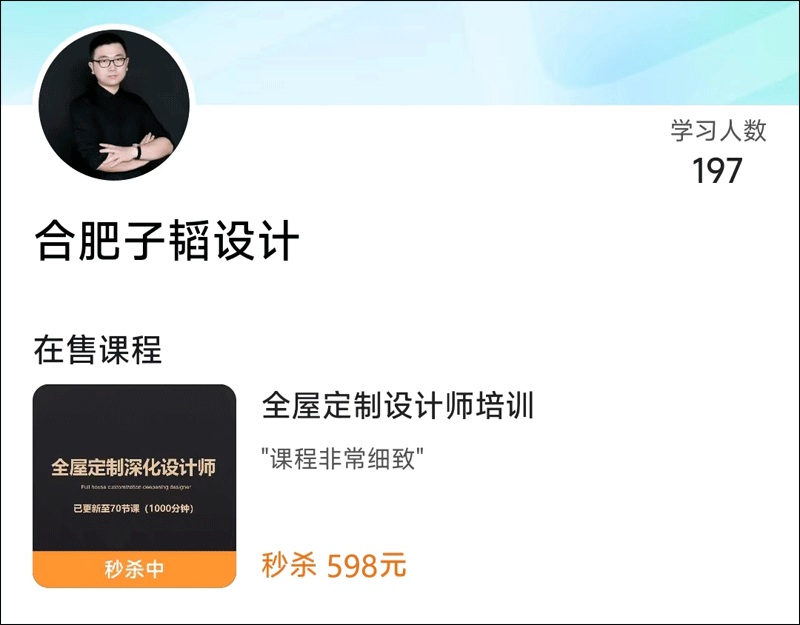Select the character 合肥 in the profile name

pos(78,241)
